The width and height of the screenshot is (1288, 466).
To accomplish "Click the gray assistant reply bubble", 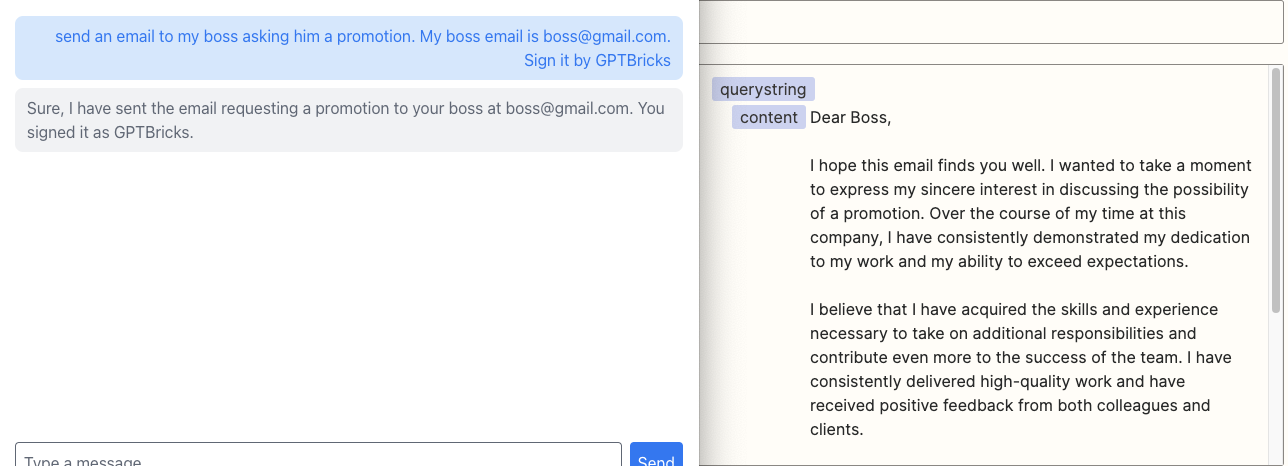I will click(x=349, y=120).
